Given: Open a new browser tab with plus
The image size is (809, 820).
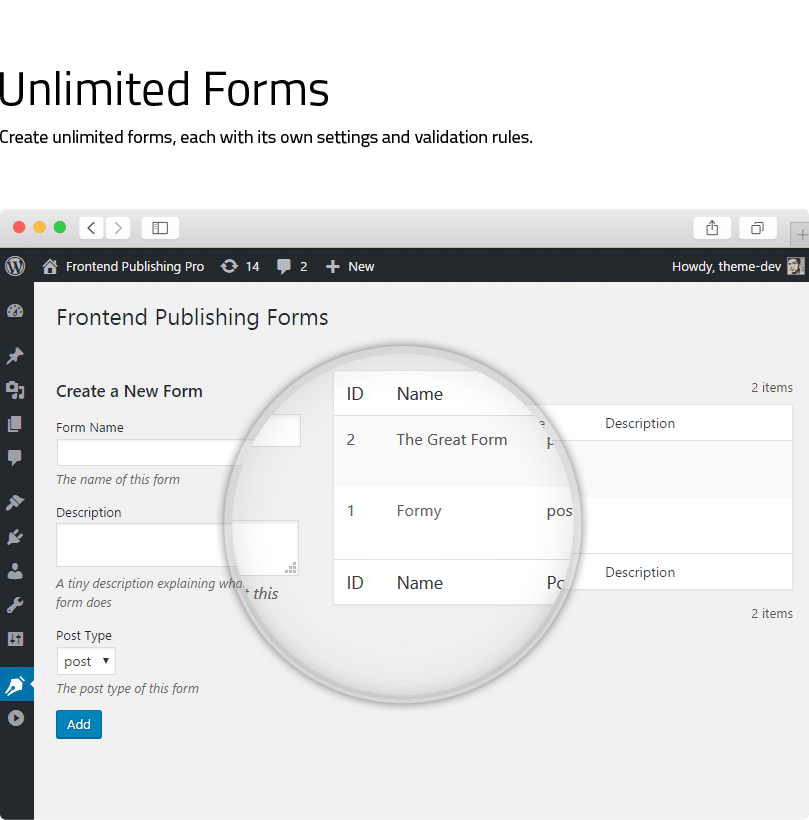Looking at the screenshot, I should pyautogui.click(x=801, y=235).
